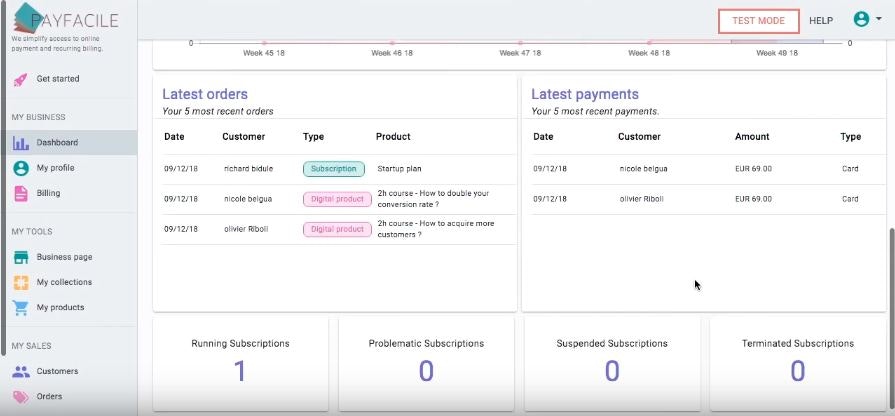
Task: Open Terminated Subscriptions card
Action: pyautogui.click(x=798, y=364)
